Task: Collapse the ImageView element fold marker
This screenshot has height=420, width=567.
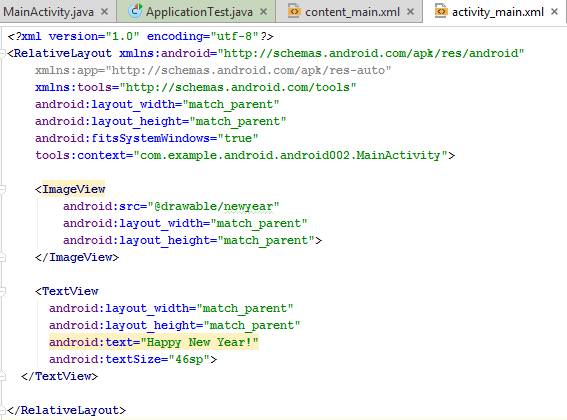Action: click(2, 189)
